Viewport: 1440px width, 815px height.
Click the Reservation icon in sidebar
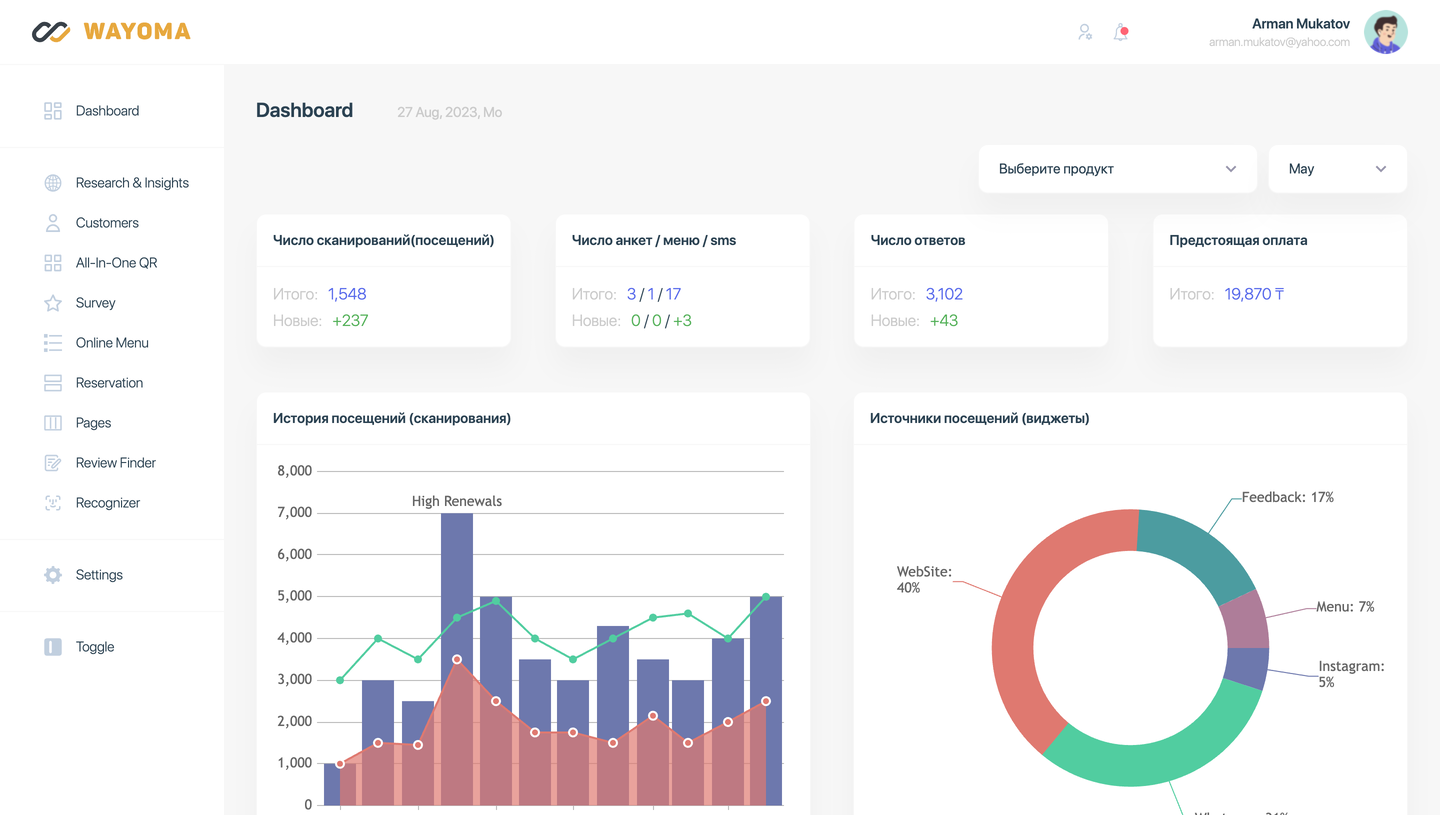(x=53, y=383)
